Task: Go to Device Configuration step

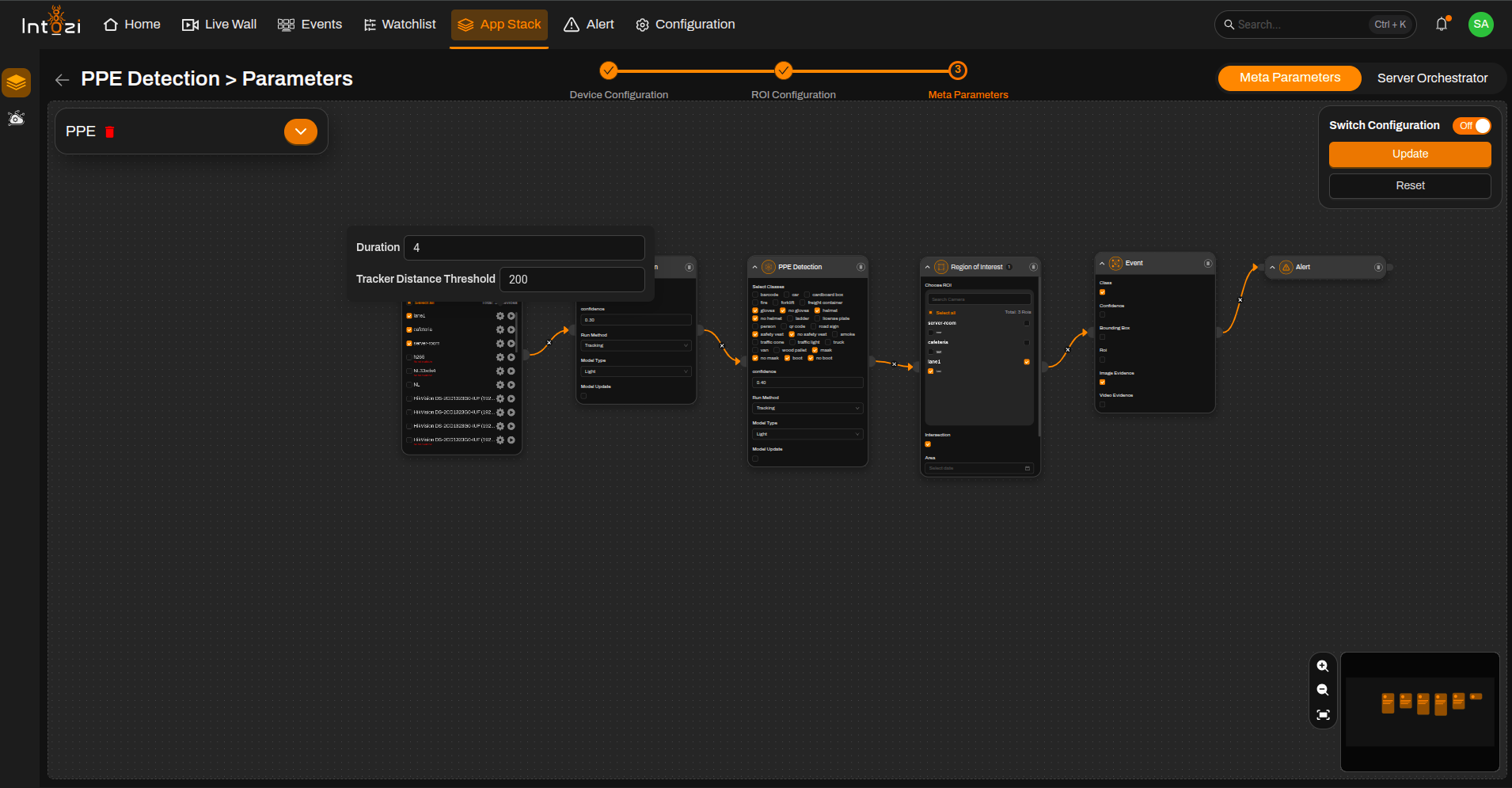Action: point(609,70)
